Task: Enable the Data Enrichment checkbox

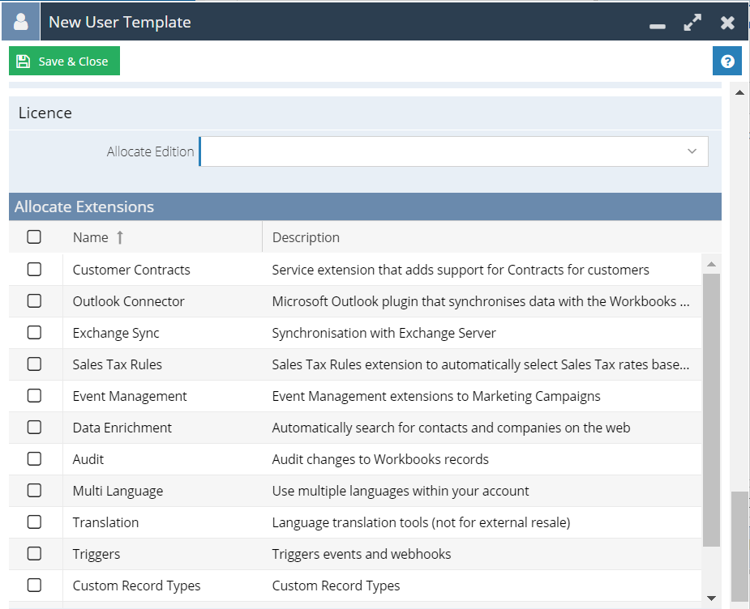Action: tap(34, 427)
